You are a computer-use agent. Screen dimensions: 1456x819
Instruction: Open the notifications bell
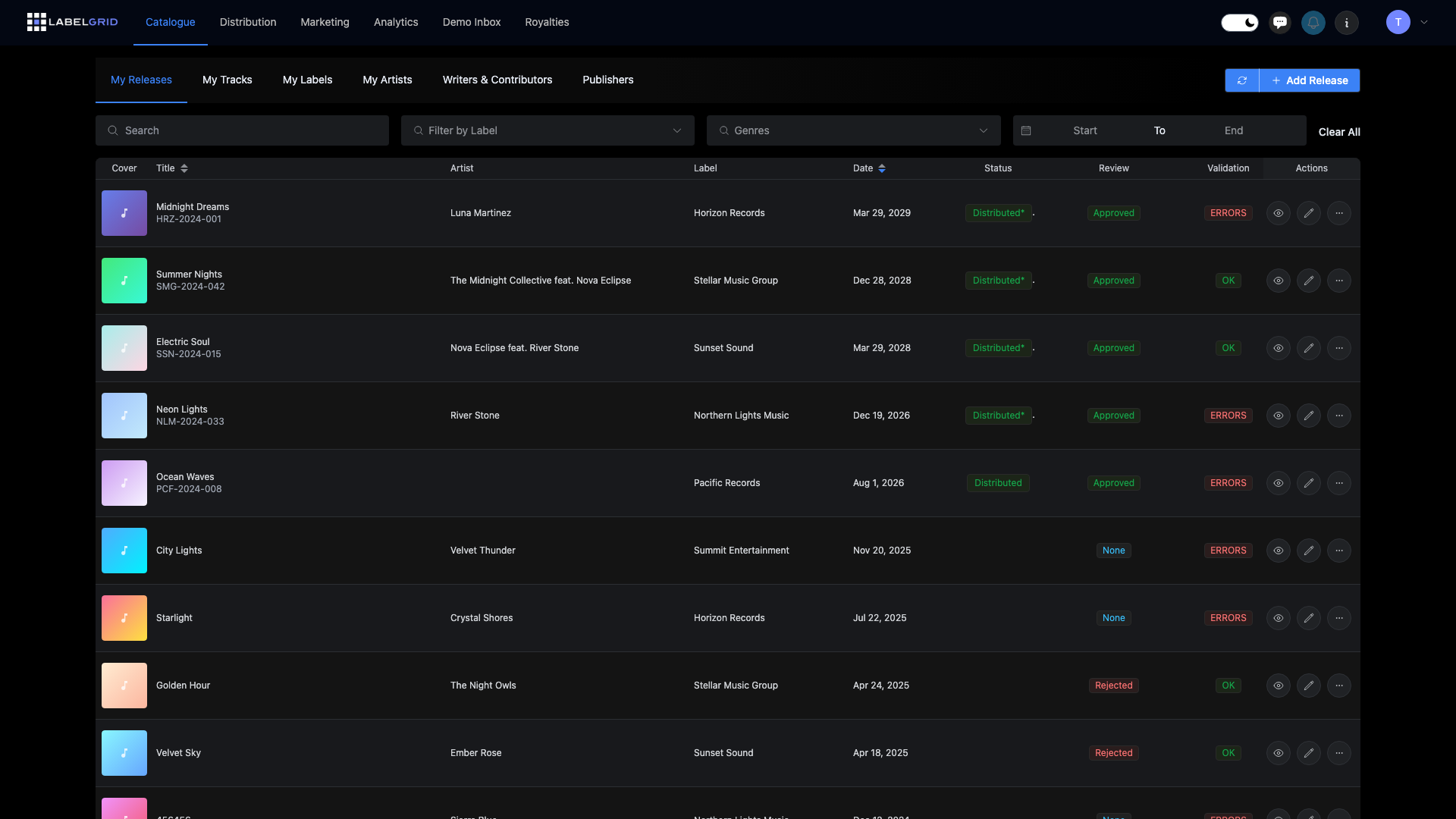[x=1313, y=23]
